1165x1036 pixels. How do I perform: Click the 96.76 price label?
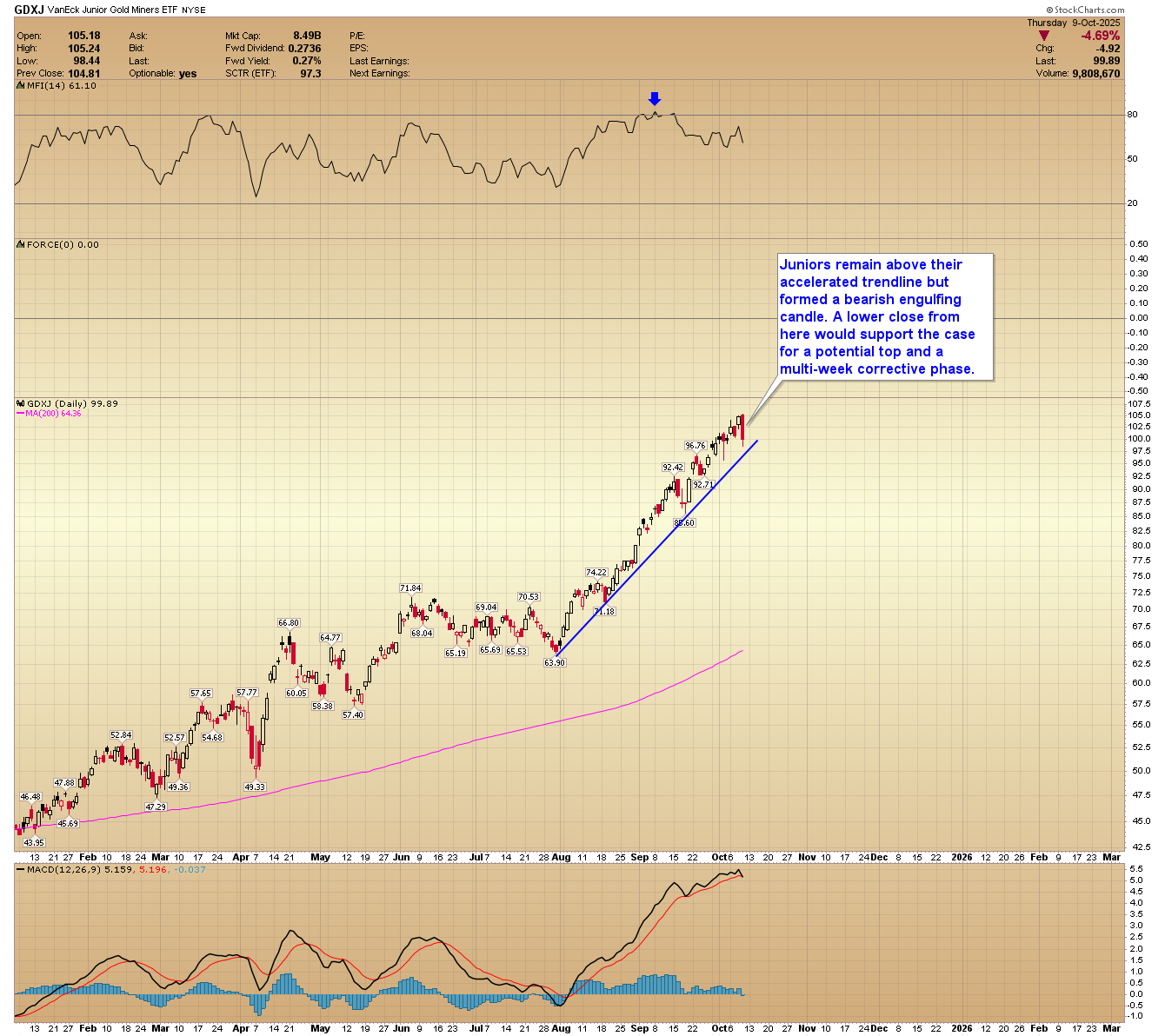[696, 446]
